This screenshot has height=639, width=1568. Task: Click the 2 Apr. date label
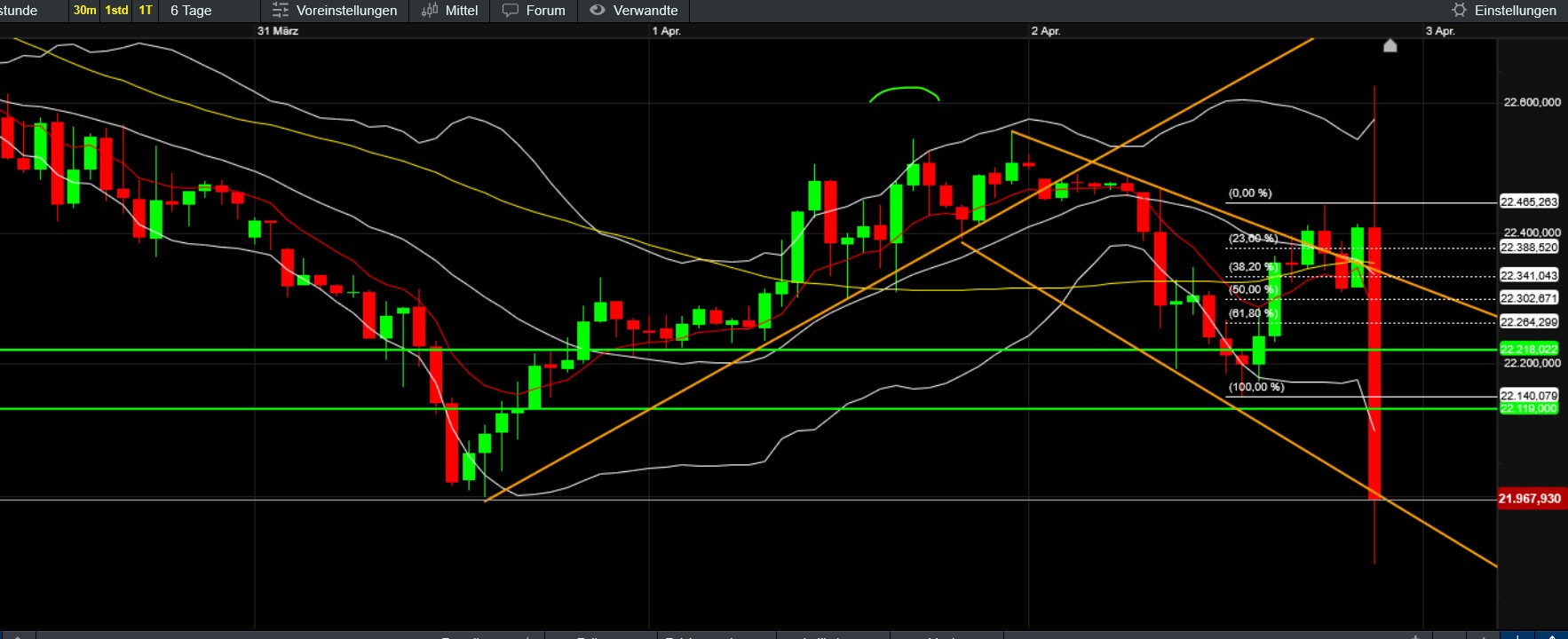(x=1046, y=31)
